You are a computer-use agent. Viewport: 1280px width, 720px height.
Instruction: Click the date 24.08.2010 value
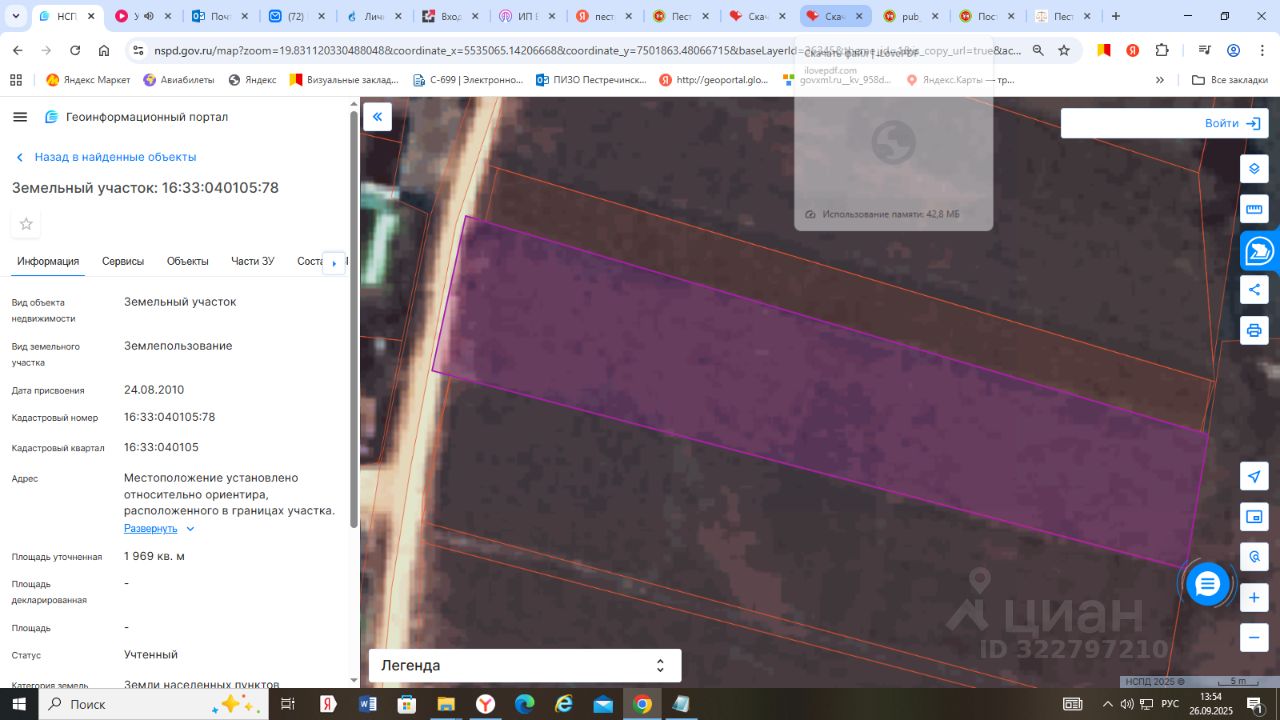[x=154, y=390]
